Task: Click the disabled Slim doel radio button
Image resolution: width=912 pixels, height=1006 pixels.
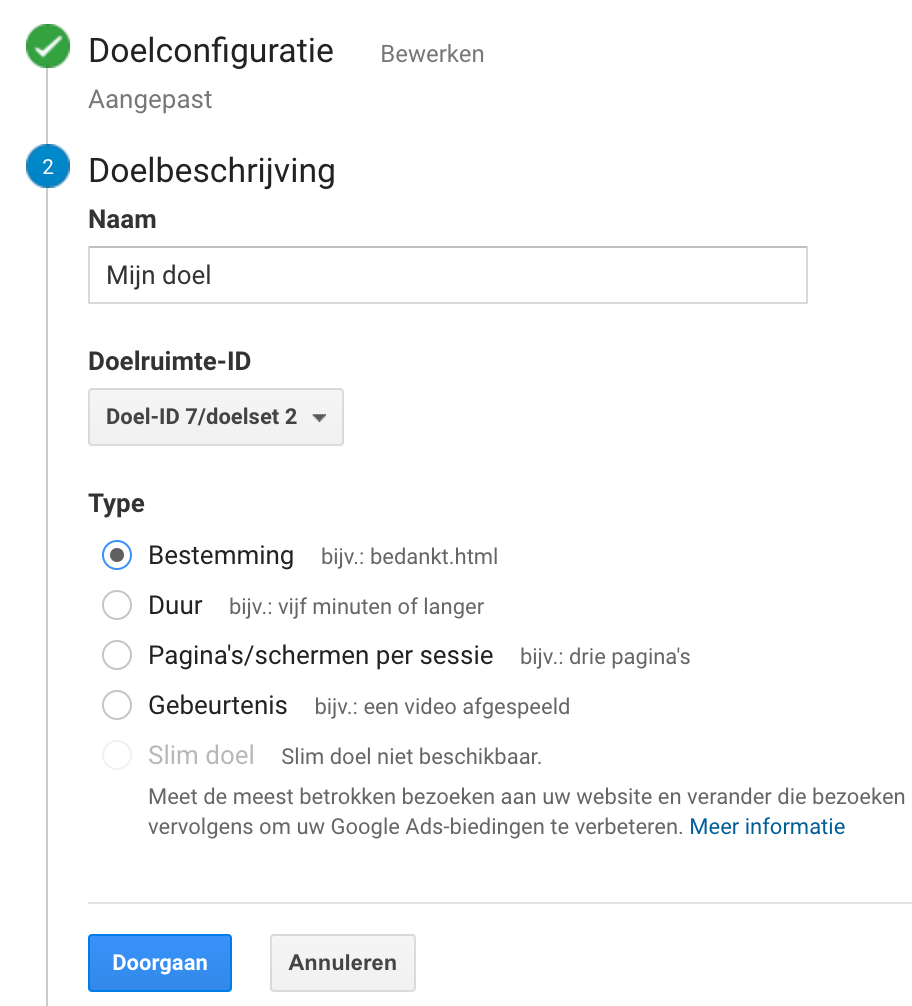Action: tap(117, 756)
